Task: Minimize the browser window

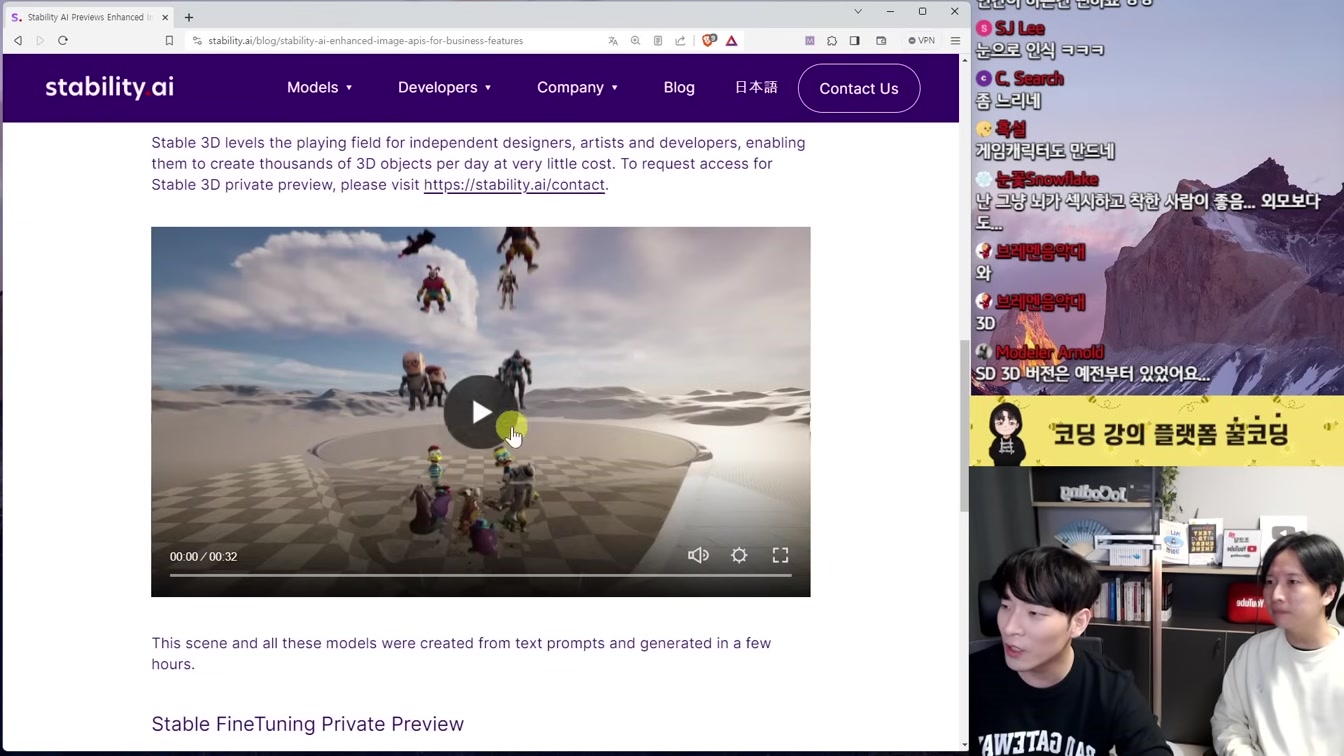Action: (x=890, y=11)
